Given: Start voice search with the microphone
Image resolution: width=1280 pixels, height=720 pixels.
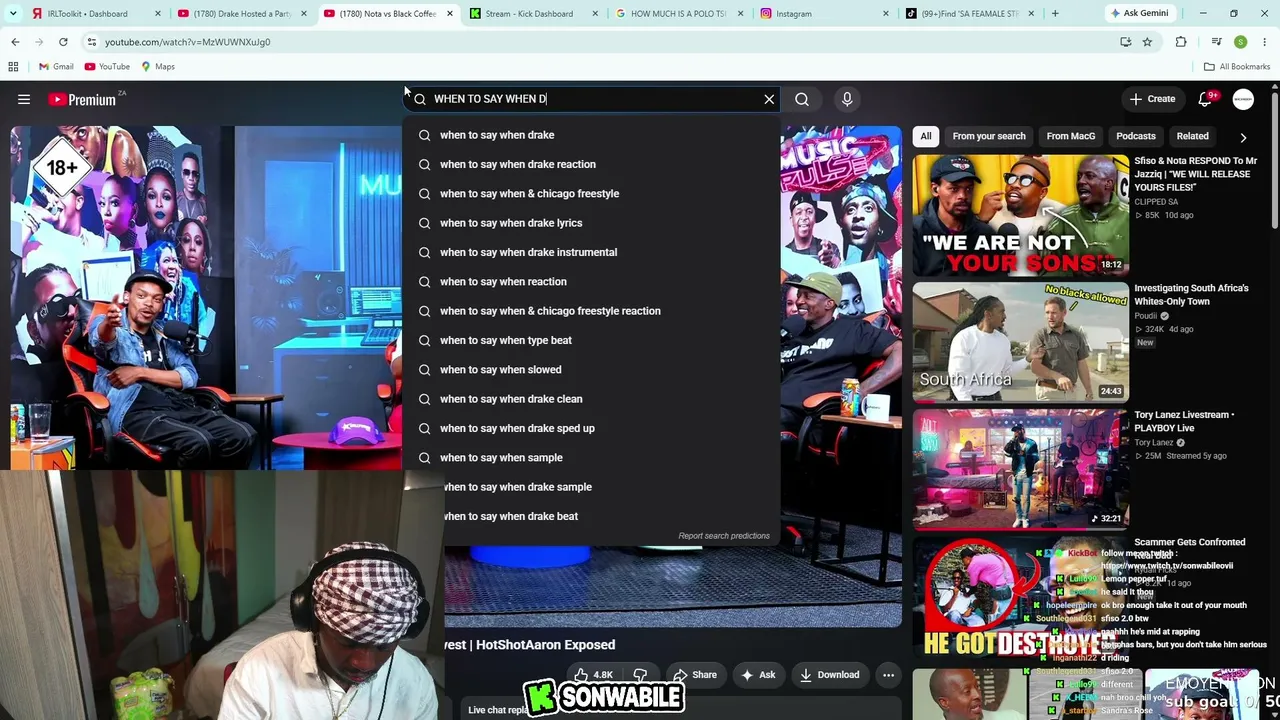Looking at the screenshot, I should [x=847, y=99].
